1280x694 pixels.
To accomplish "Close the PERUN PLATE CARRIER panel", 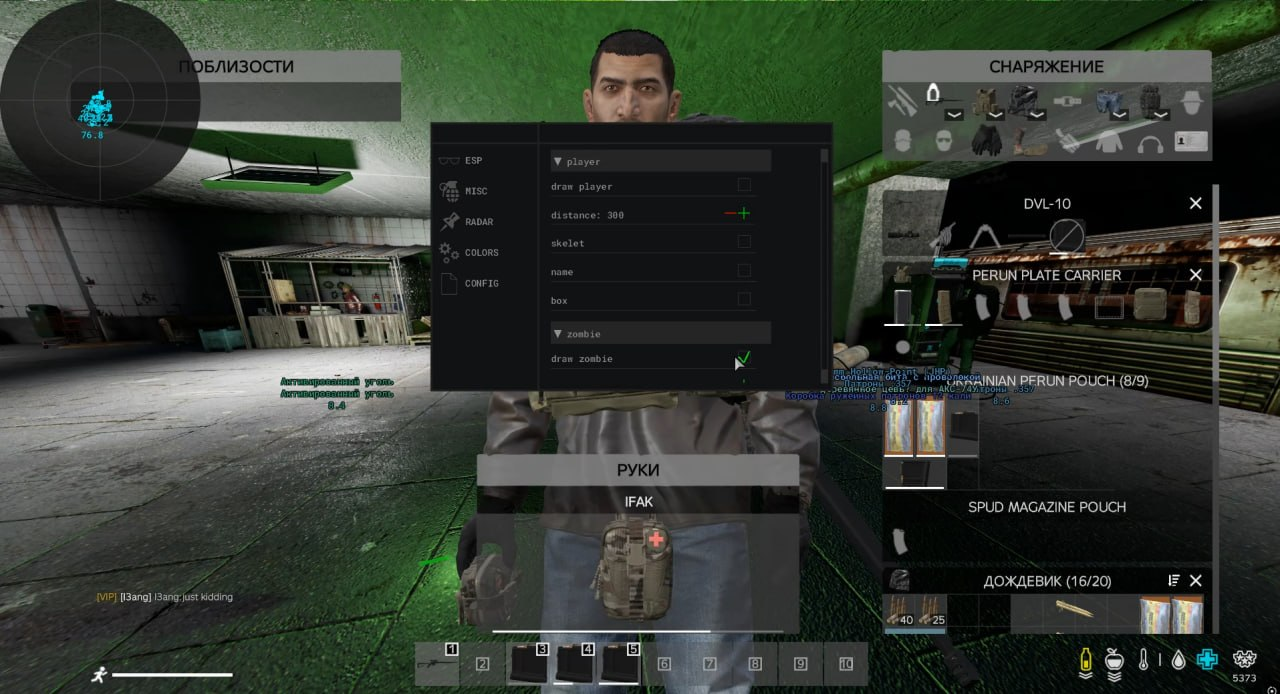I will [x=1195, y=275].
